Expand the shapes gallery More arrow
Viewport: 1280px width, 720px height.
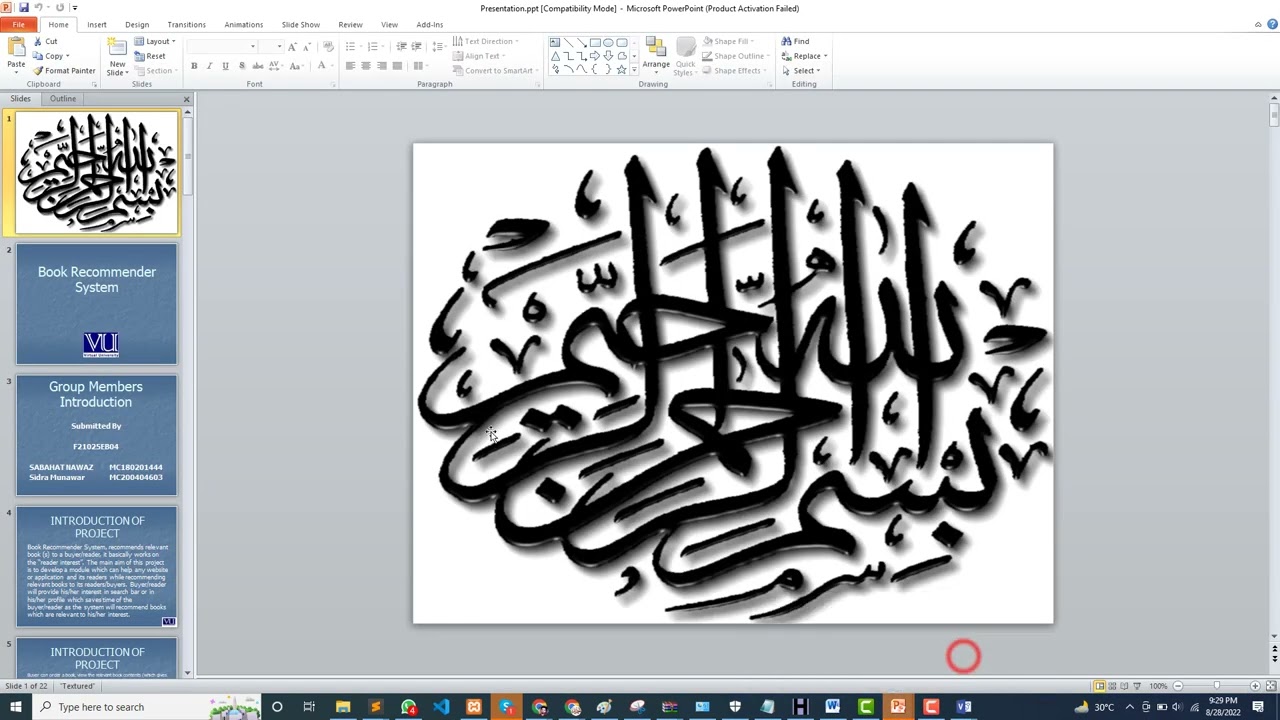pyautogui.click(x=634, y=69)
